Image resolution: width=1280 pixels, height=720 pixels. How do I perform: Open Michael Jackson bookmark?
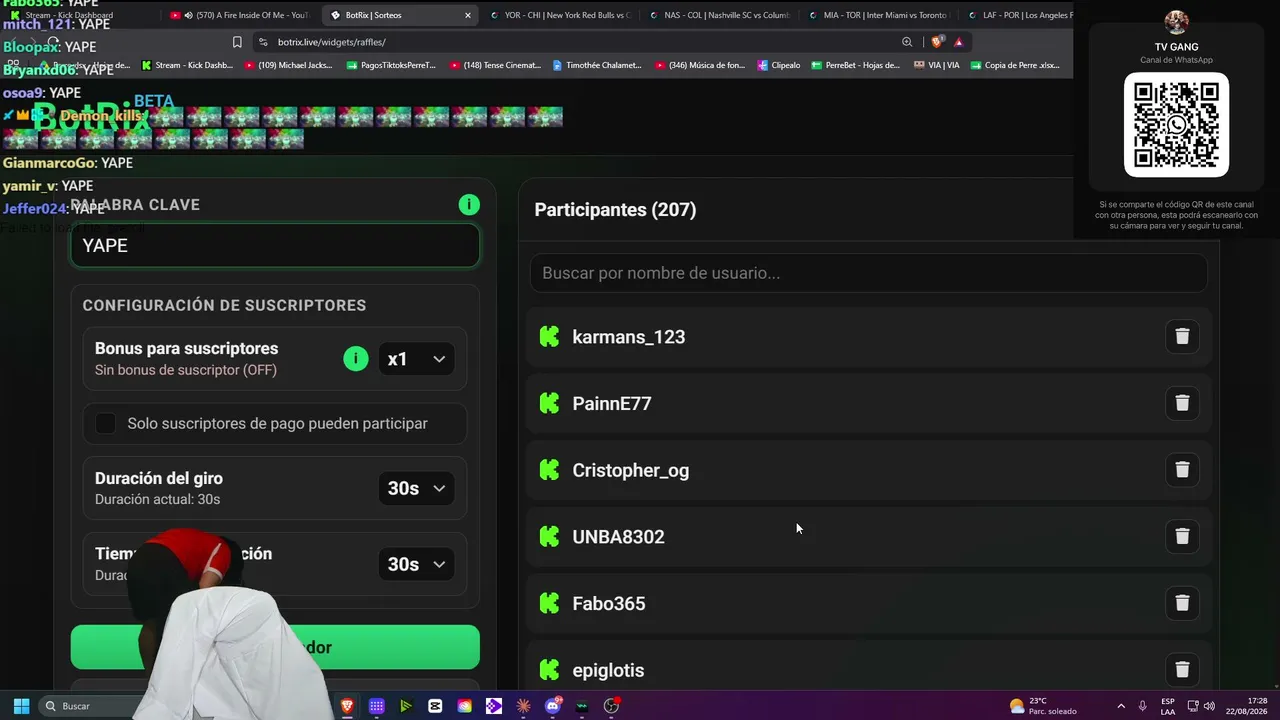(289, 65)
